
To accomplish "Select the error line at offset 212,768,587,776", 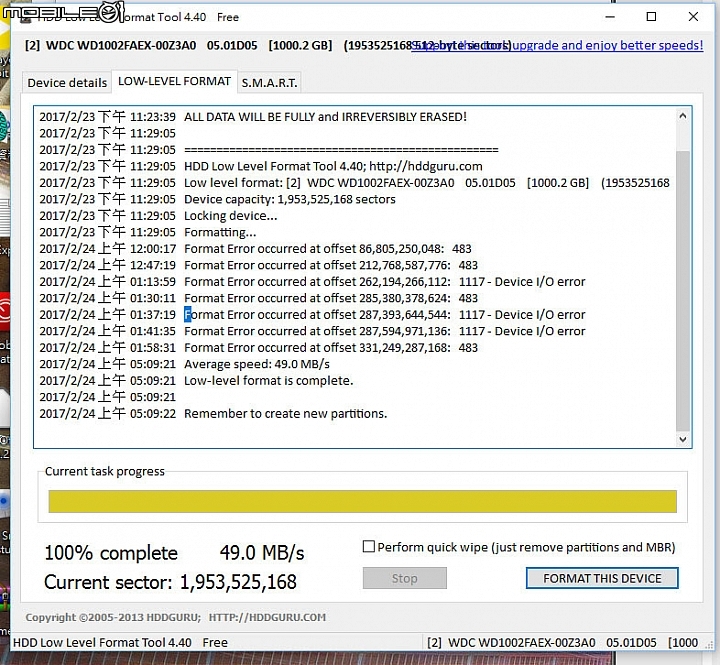I will click(259, 265).
